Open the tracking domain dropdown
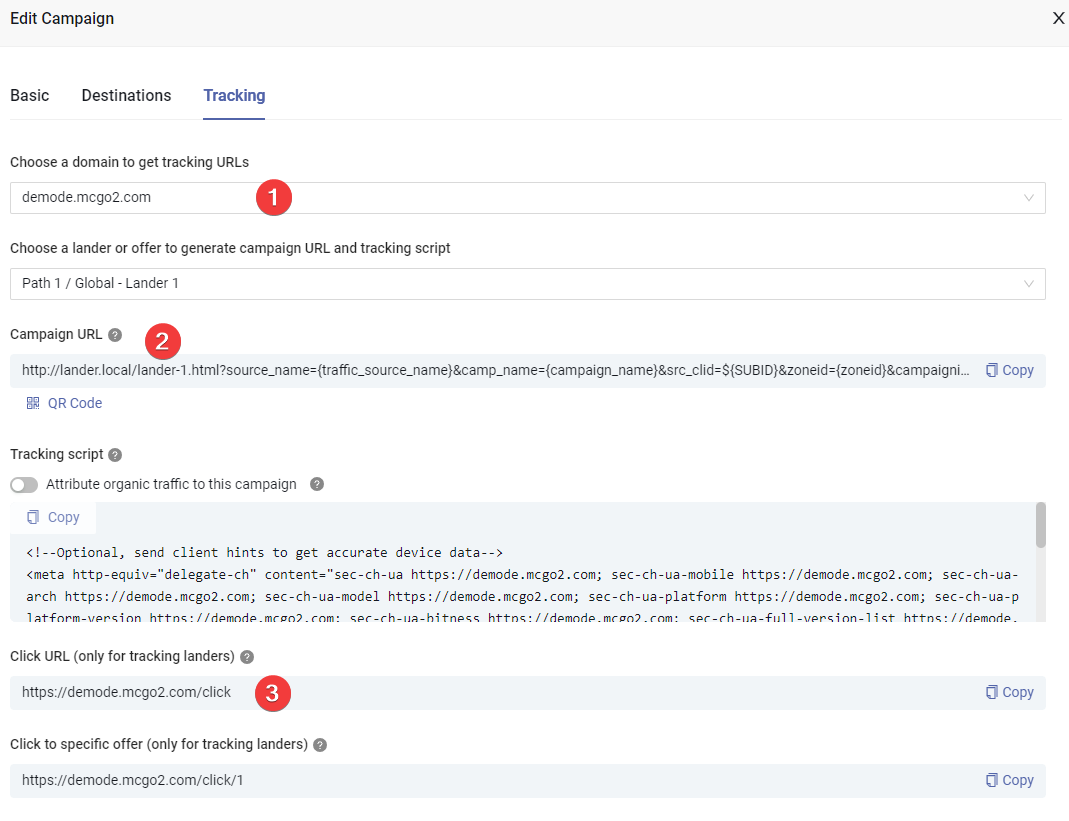Screen dimensions: 1069x821 528,198
